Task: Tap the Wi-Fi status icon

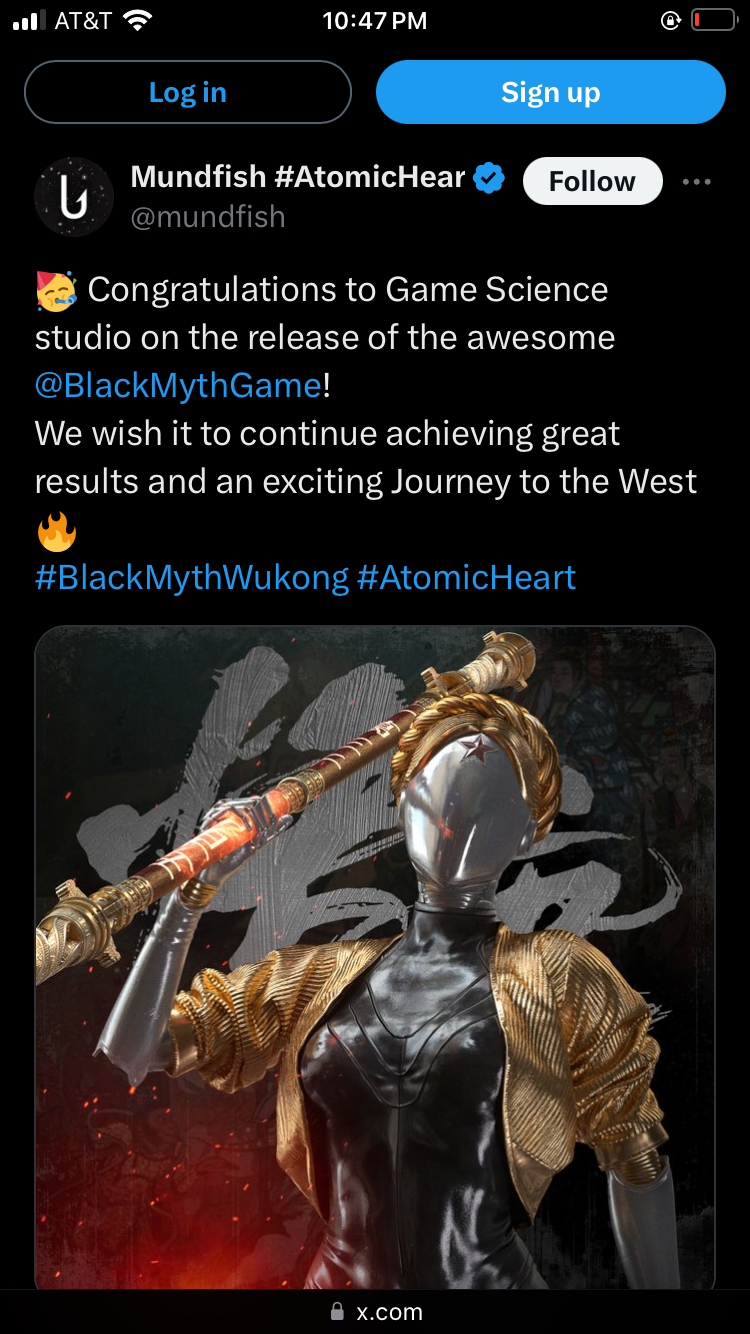Action: (x=135, y=20)
